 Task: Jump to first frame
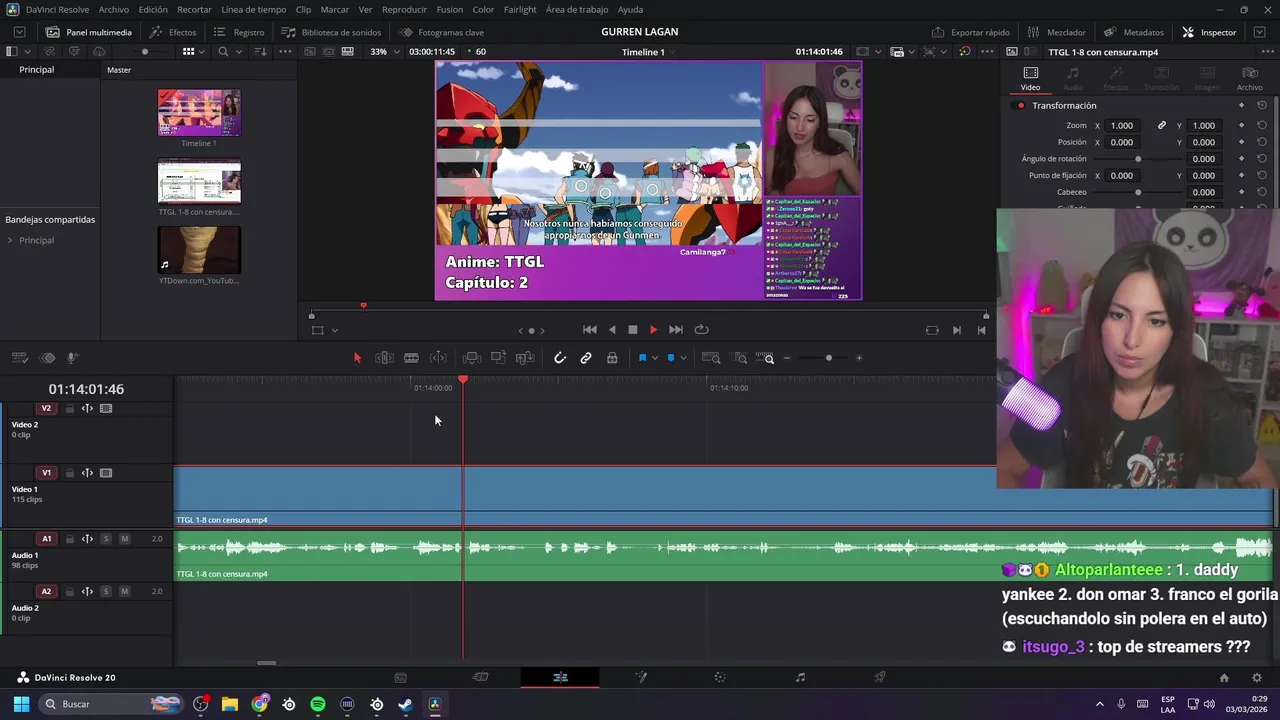[590, 330]
